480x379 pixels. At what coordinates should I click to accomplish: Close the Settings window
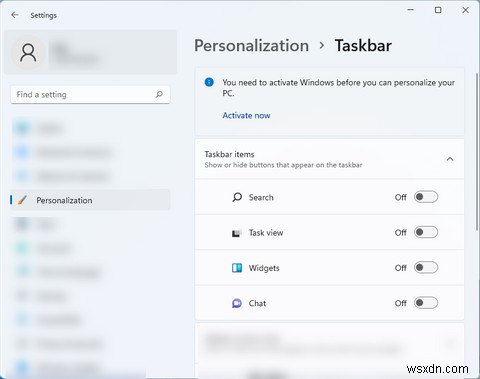pos(465,10)
